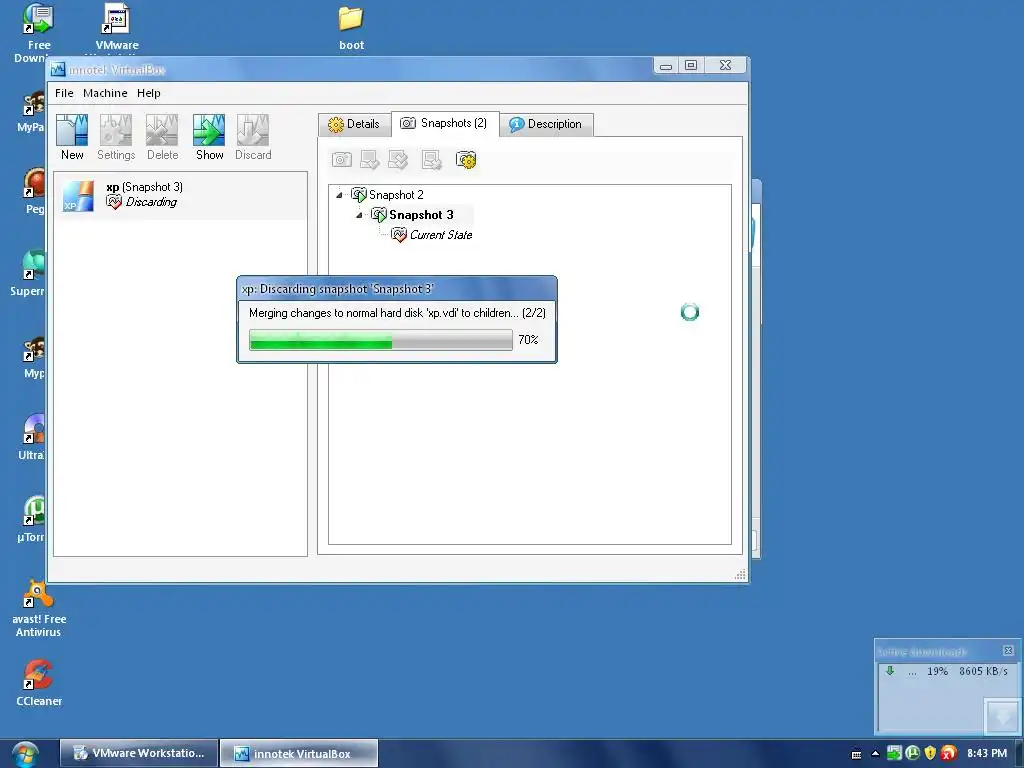Click Discard Current Snapshot and State icon
1024x768 pixels.
(x=398, y=159)
